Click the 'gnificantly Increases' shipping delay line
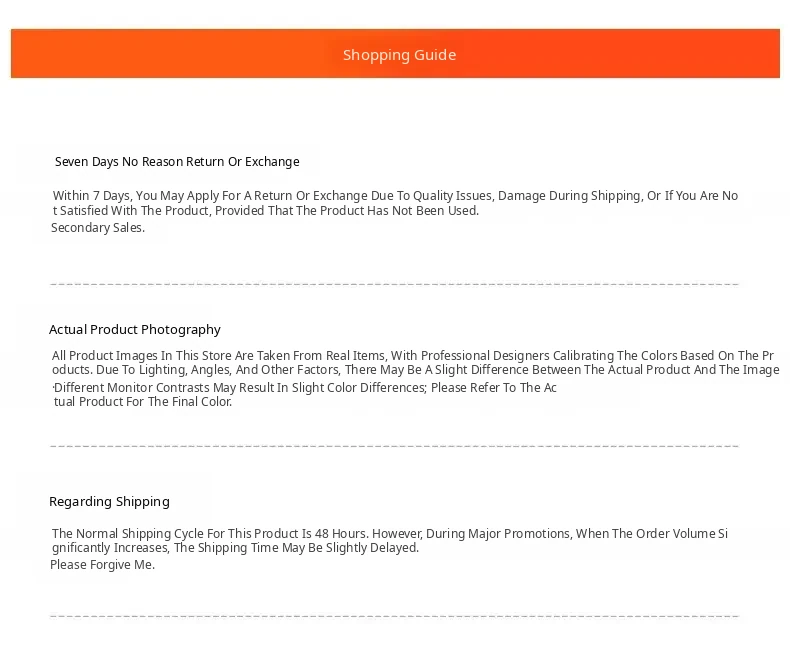The height and width of the screenshot is (672, 790). click(x=235, y=548)
